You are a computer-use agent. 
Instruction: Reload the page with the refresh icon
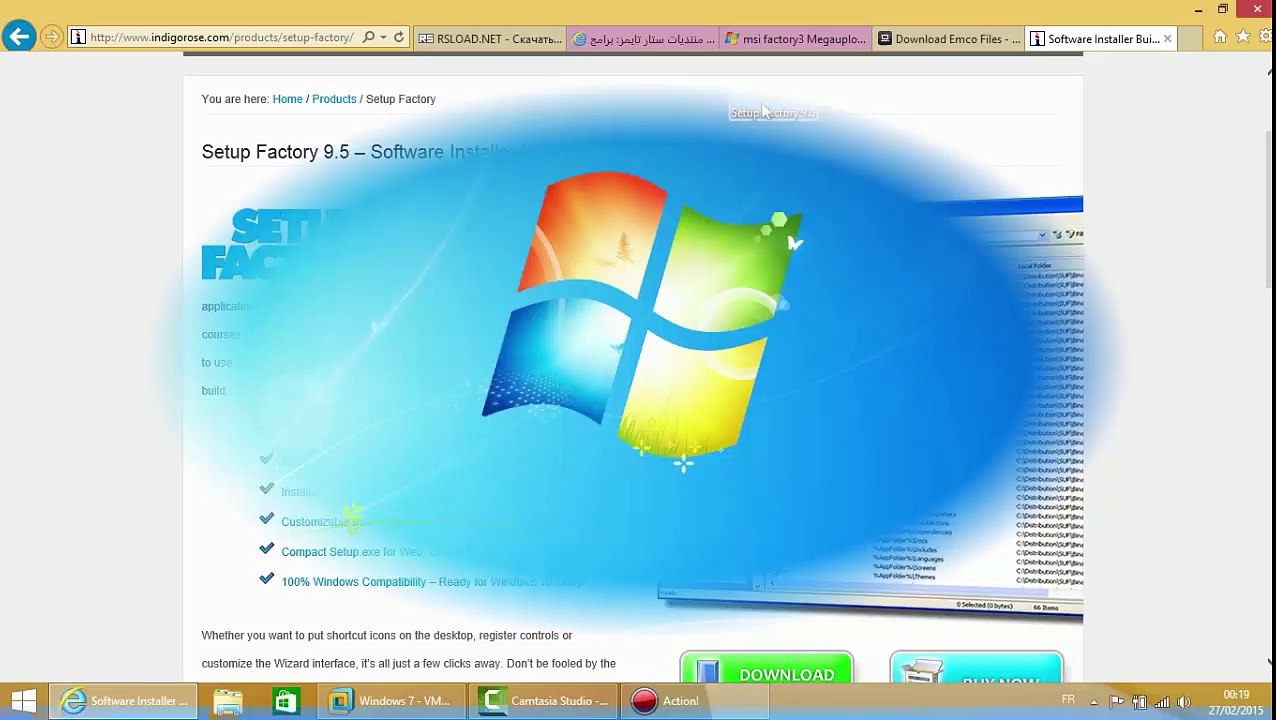pos(398,38)
